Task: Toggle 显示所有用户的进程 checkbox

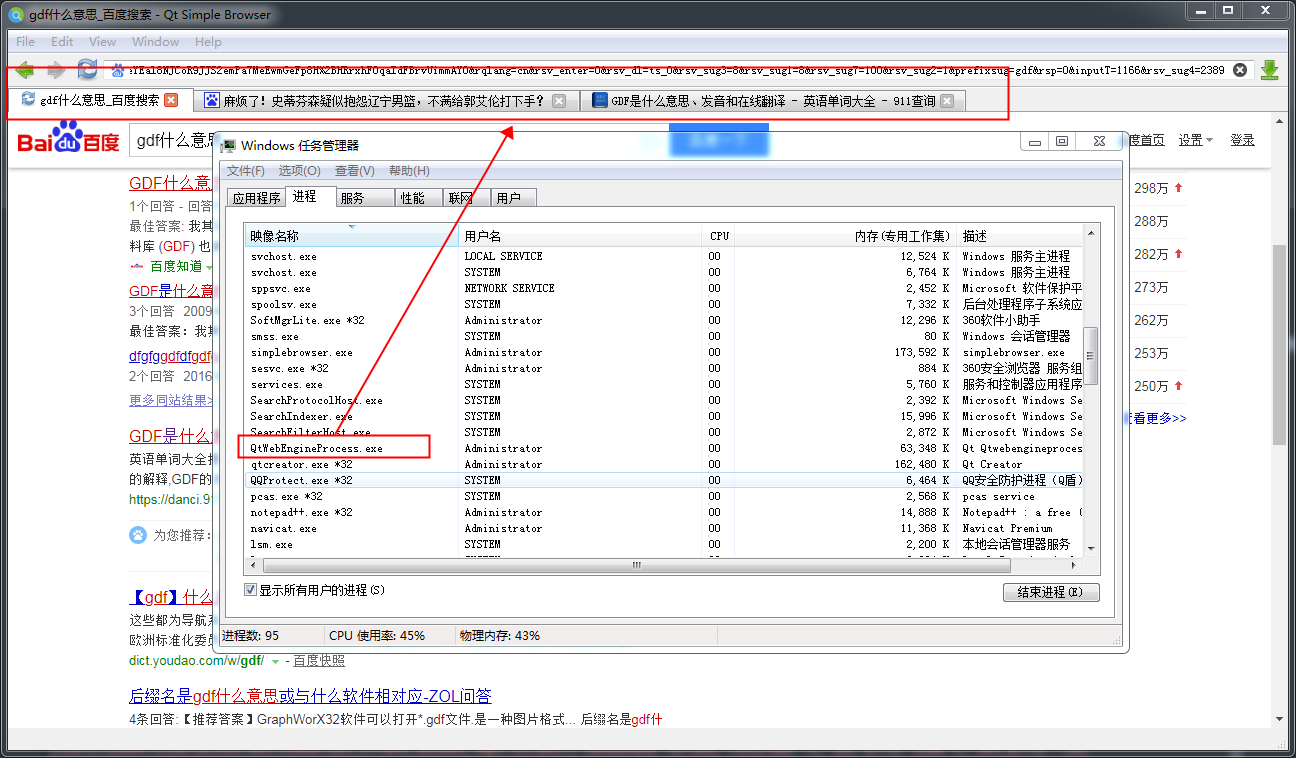Action: click(x=251, y=590)
